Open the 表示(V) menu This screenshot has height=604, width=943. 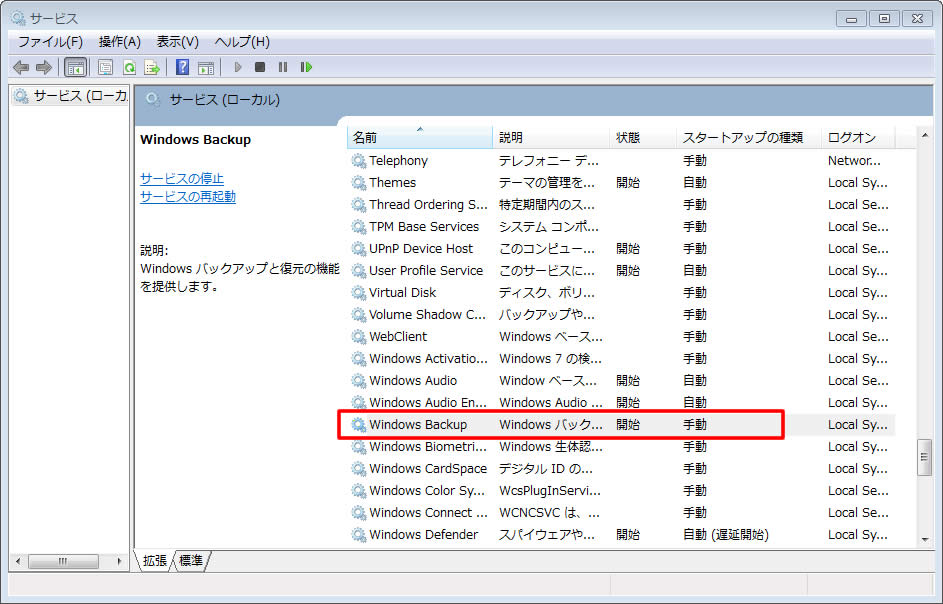tap(177, 42)
